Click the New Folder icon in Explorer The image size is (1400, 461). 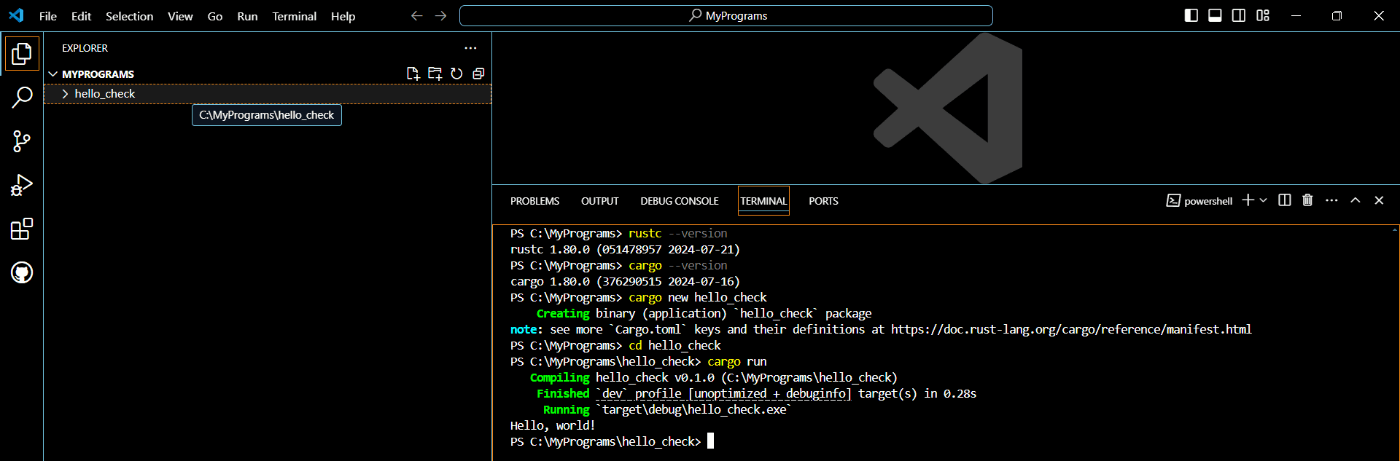tap(435, 74)
